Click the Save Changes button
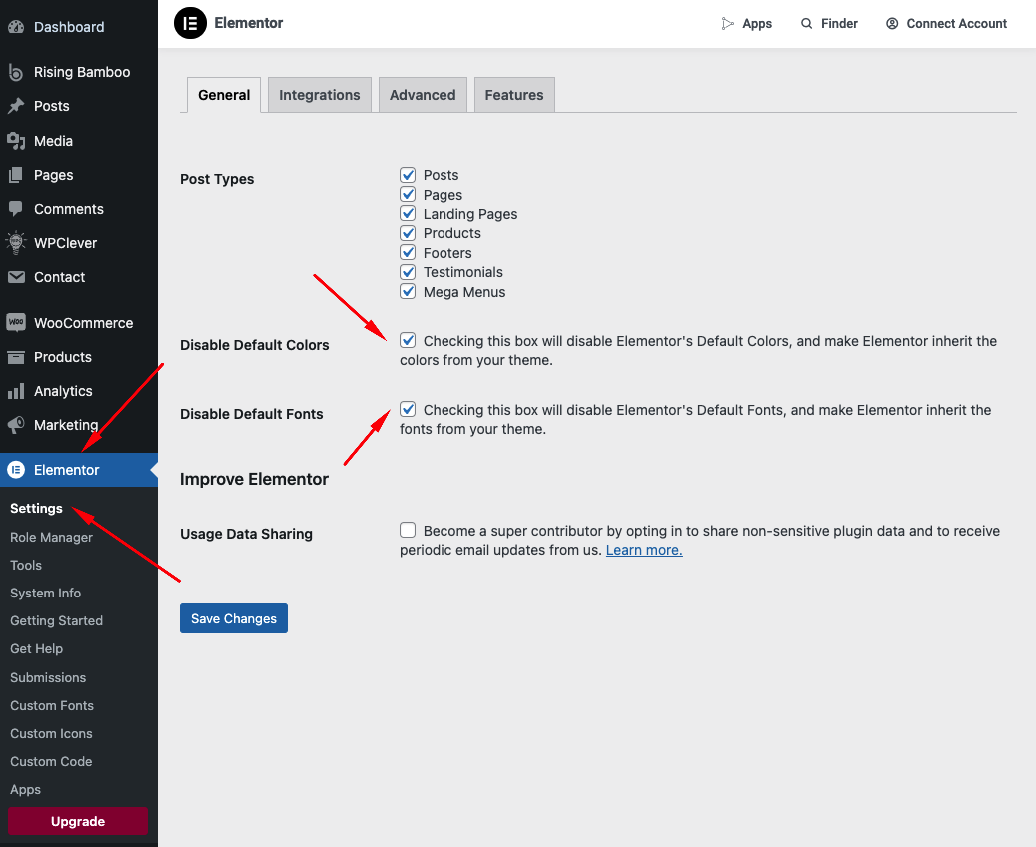 pos(234,618)
